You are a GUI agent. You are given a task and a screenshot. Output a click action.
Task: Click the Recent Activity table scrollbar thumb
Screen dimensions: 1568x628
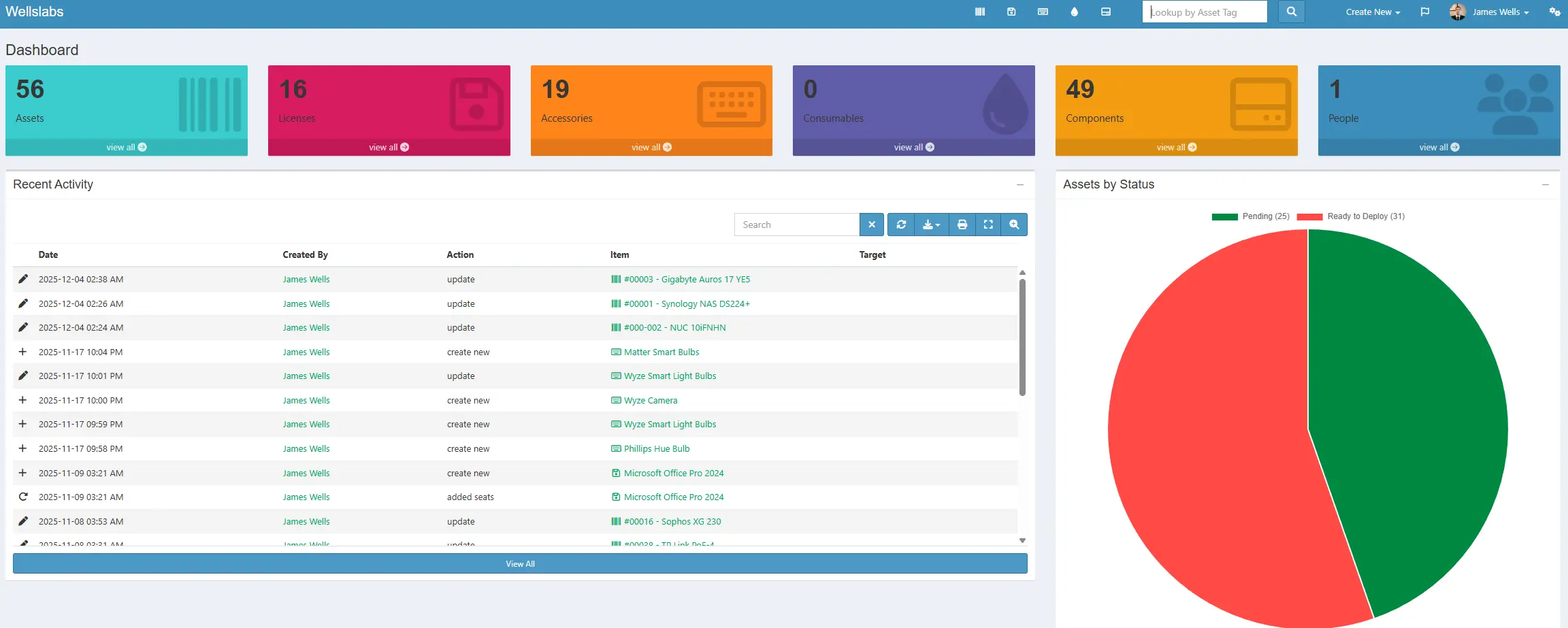[1022, 337]
